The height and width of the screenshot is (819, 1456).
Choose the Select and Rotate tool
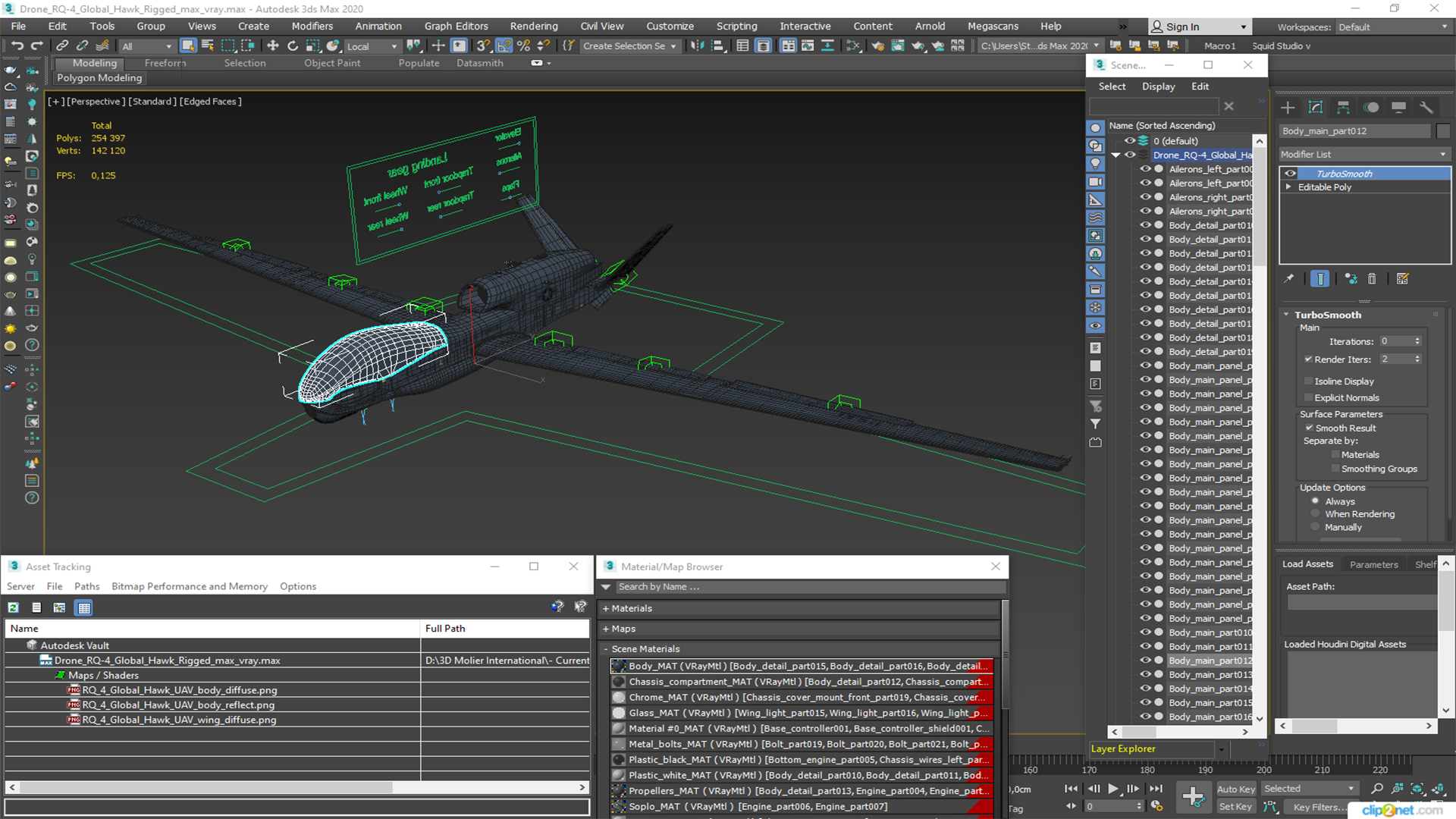[293, 45]
